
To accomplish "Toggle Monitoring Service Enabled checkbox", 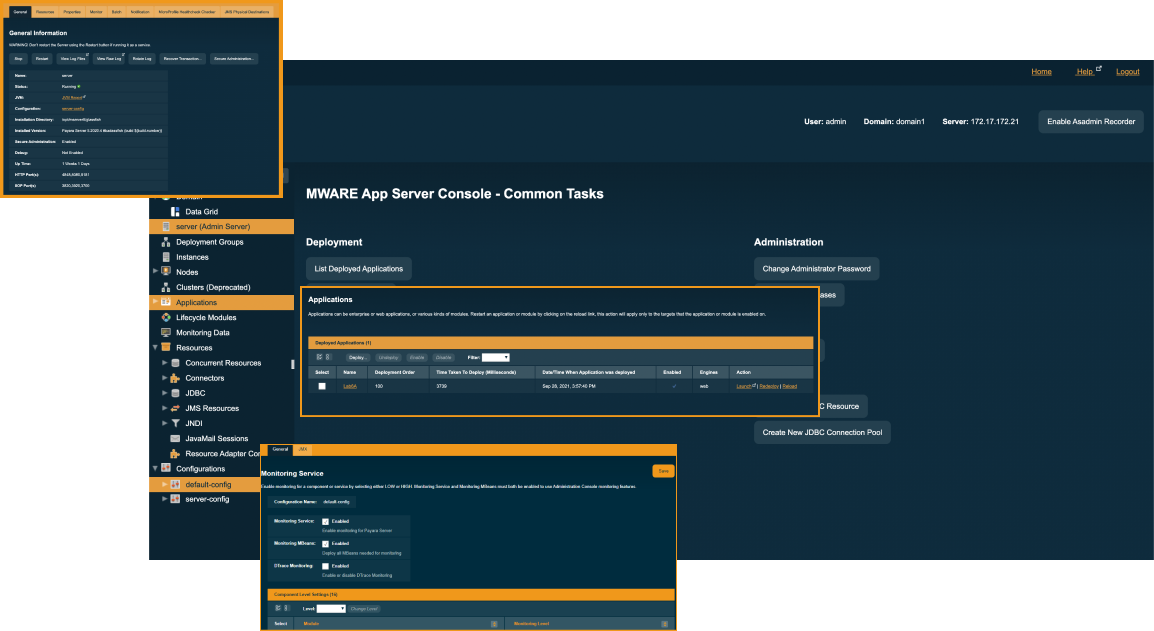I will coord(325,521).
